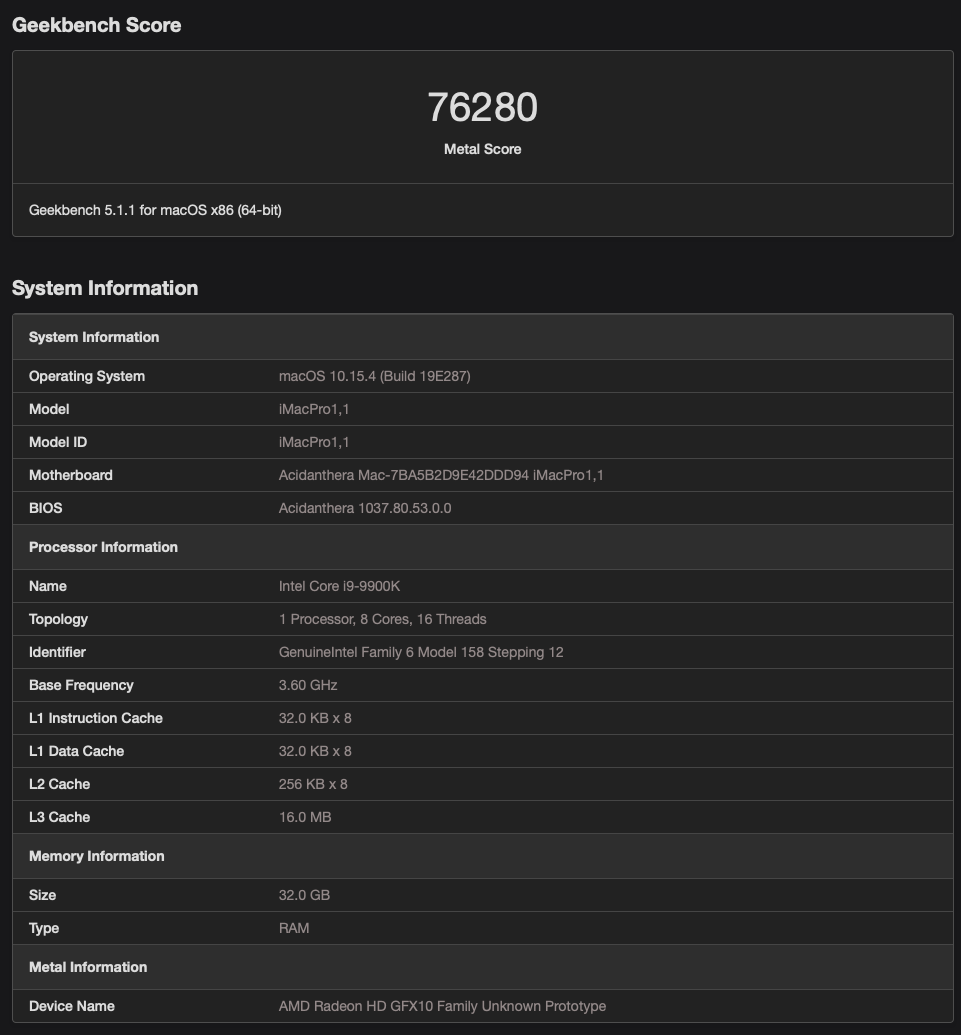Click the 'Operating System' row label
This screenshot has height=1035, width=961.
pos(87,376)
